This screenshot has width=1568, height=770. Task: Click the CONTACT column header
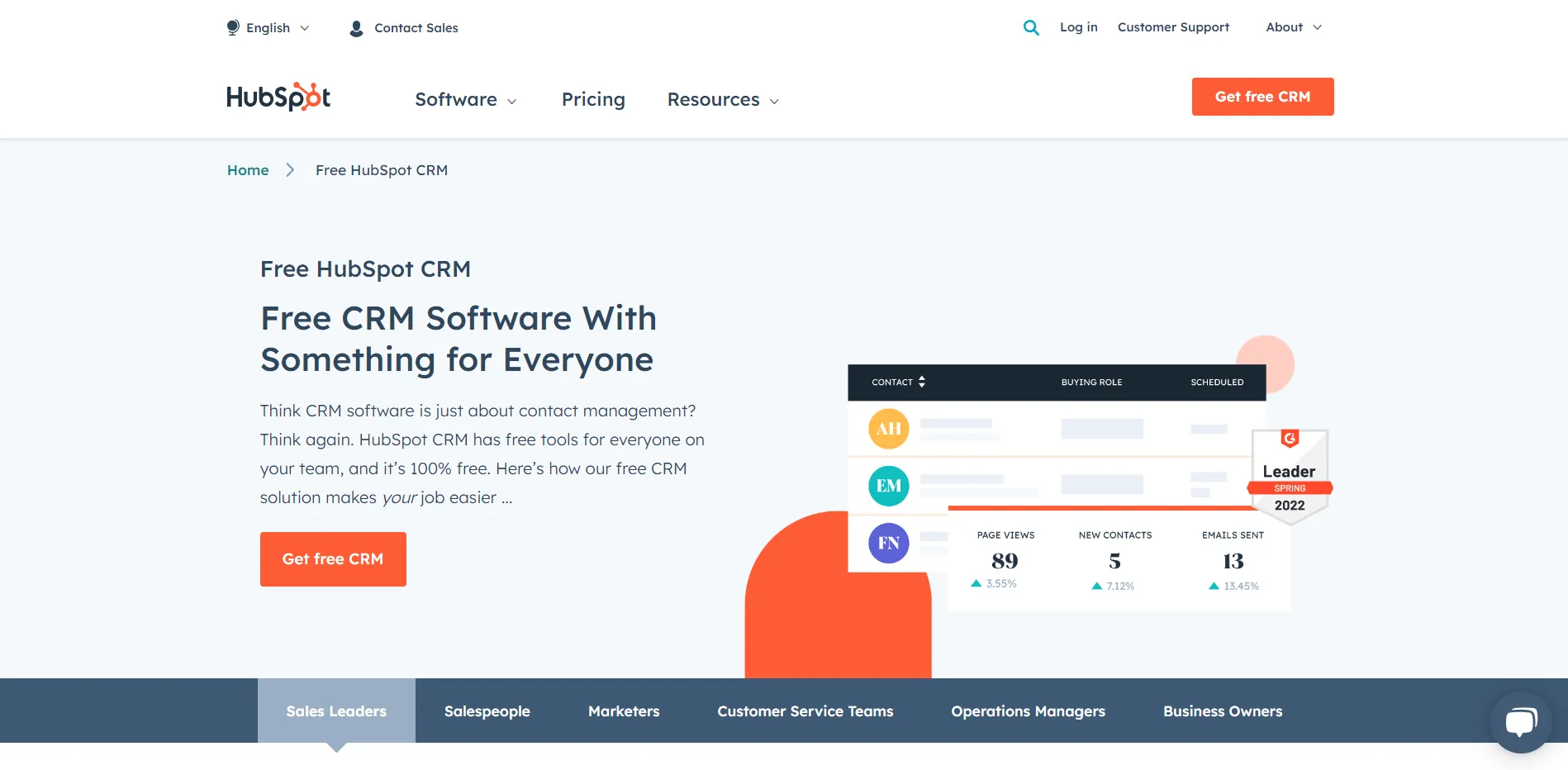click(892, 383)
